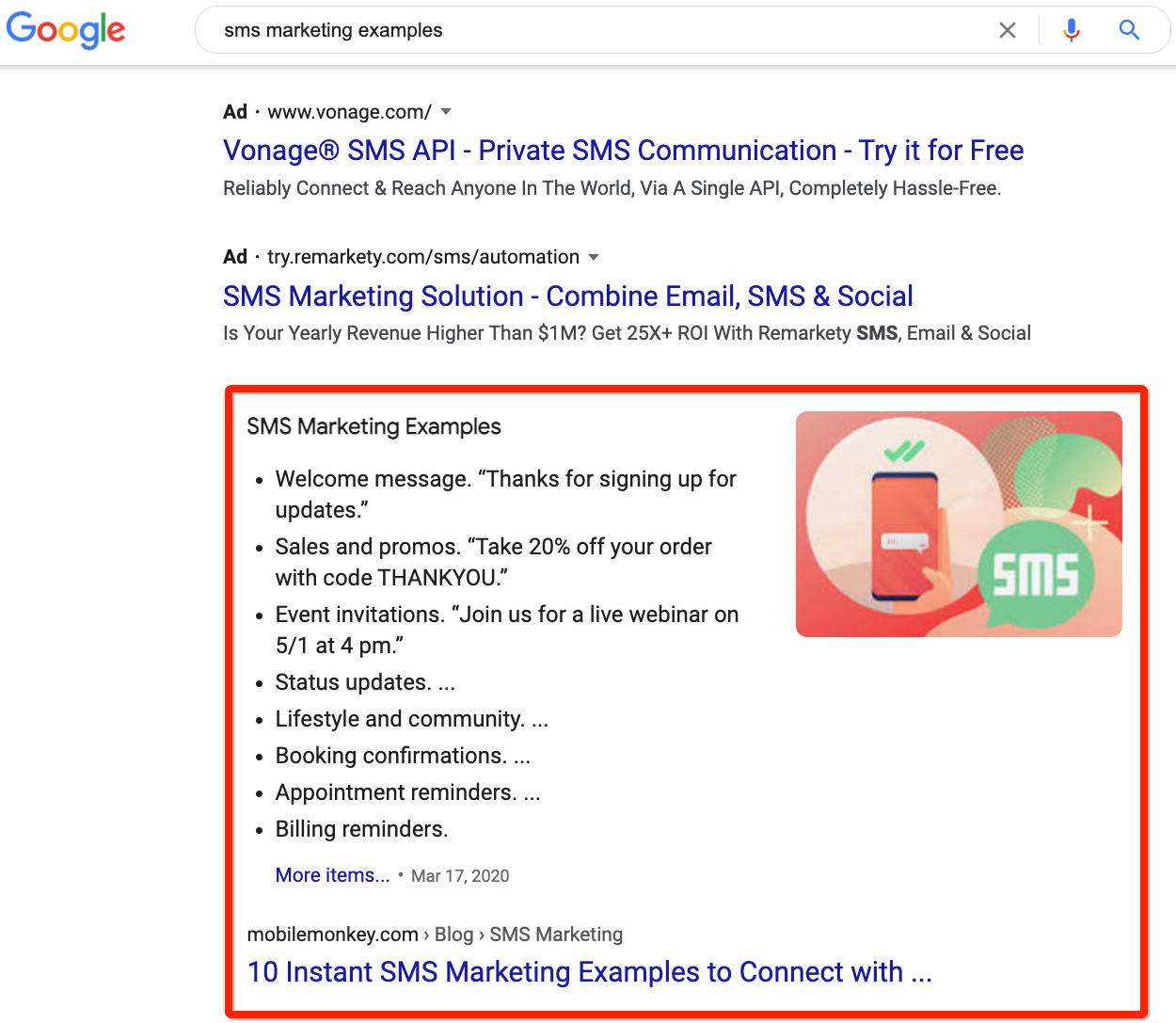1176x1023 pixels.
Task: Clear the search query with X icon
Action: coord(1008,30)
